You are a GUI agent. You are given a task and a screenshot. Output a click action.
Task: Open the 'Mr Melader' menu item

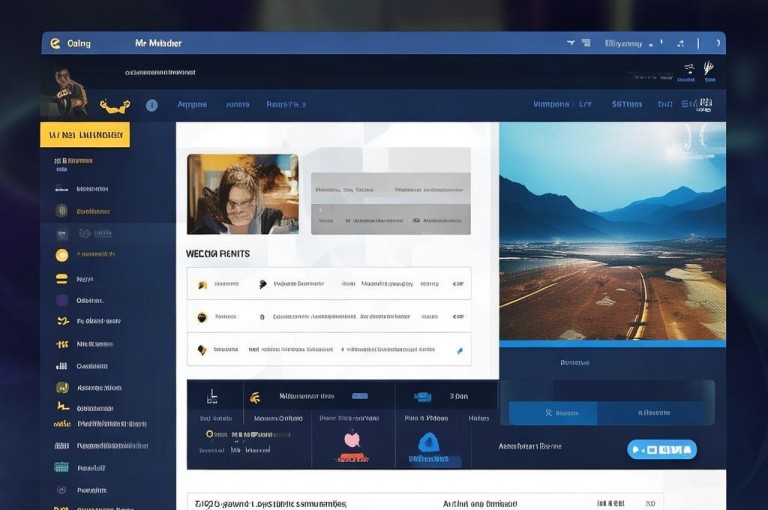158,43
